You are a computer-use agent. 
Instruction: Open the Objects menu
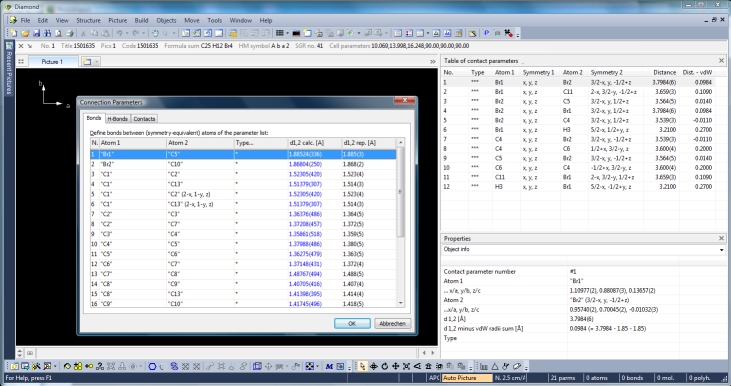tap(166, 21)
